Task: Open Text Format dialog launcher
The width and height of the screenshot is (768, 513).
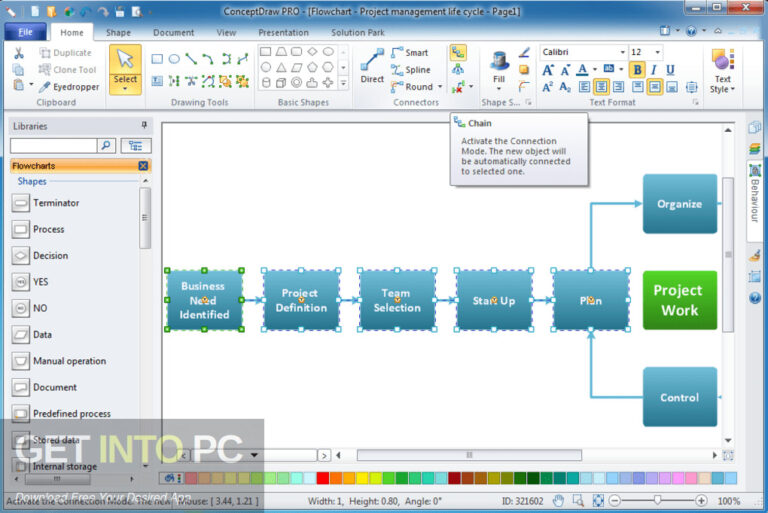Action: pos(695,102)
